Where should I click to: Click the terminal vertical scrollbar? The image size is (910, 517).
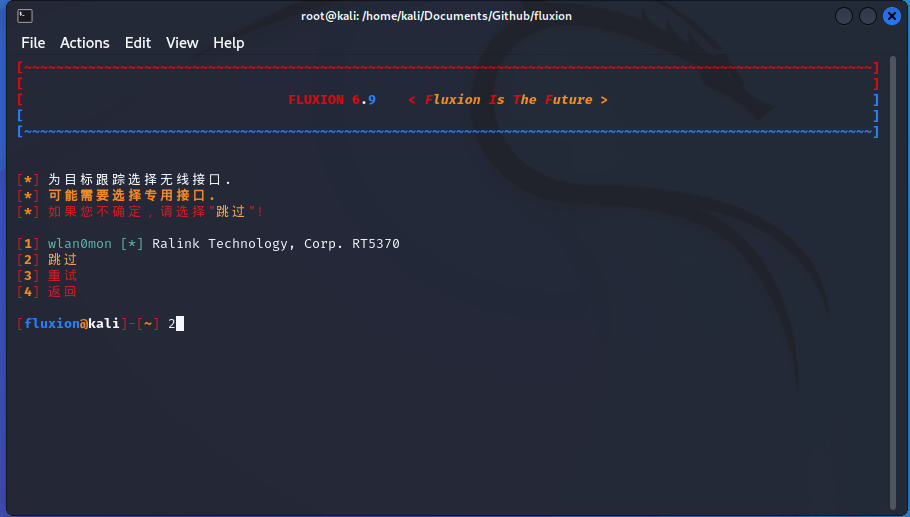(893, 283)
